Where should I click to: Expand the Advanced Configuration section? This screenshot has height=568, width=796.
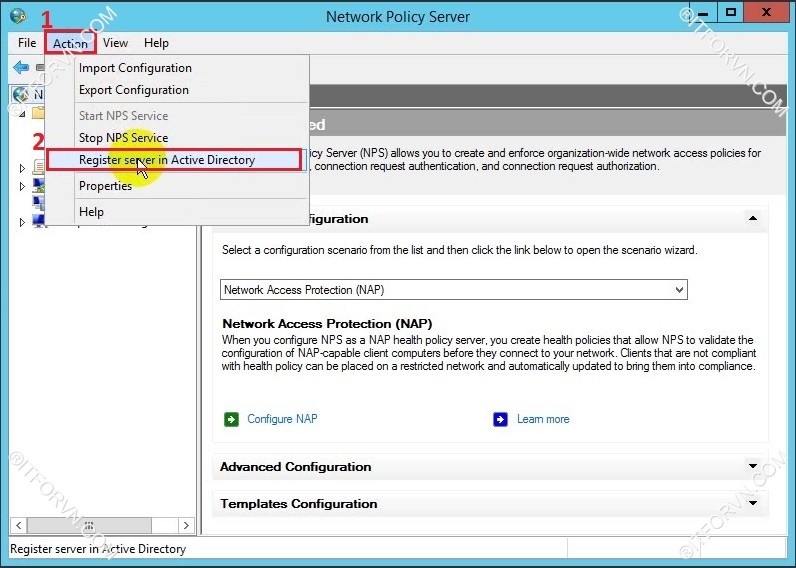point(752,466)
